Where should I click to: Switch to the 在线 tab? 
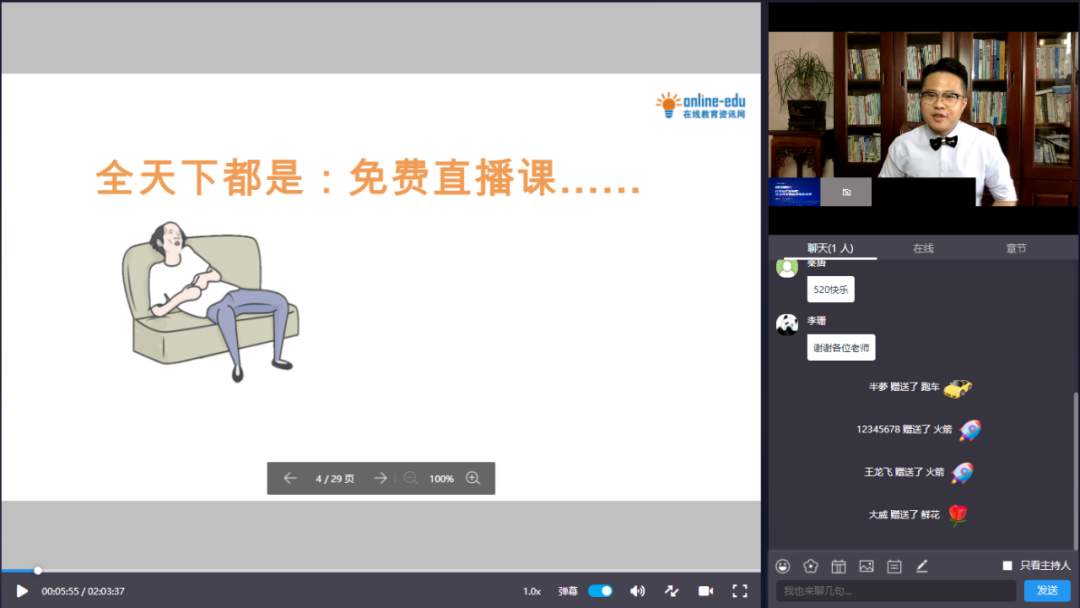click(x=923, y=248)
